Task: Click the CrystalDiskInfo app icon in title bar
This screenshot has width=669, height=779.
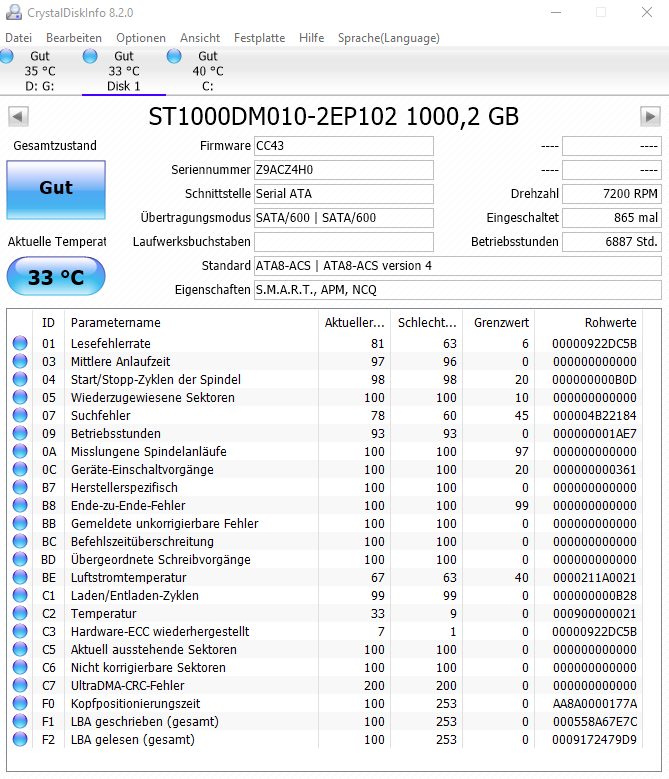Action: point(13,12)
